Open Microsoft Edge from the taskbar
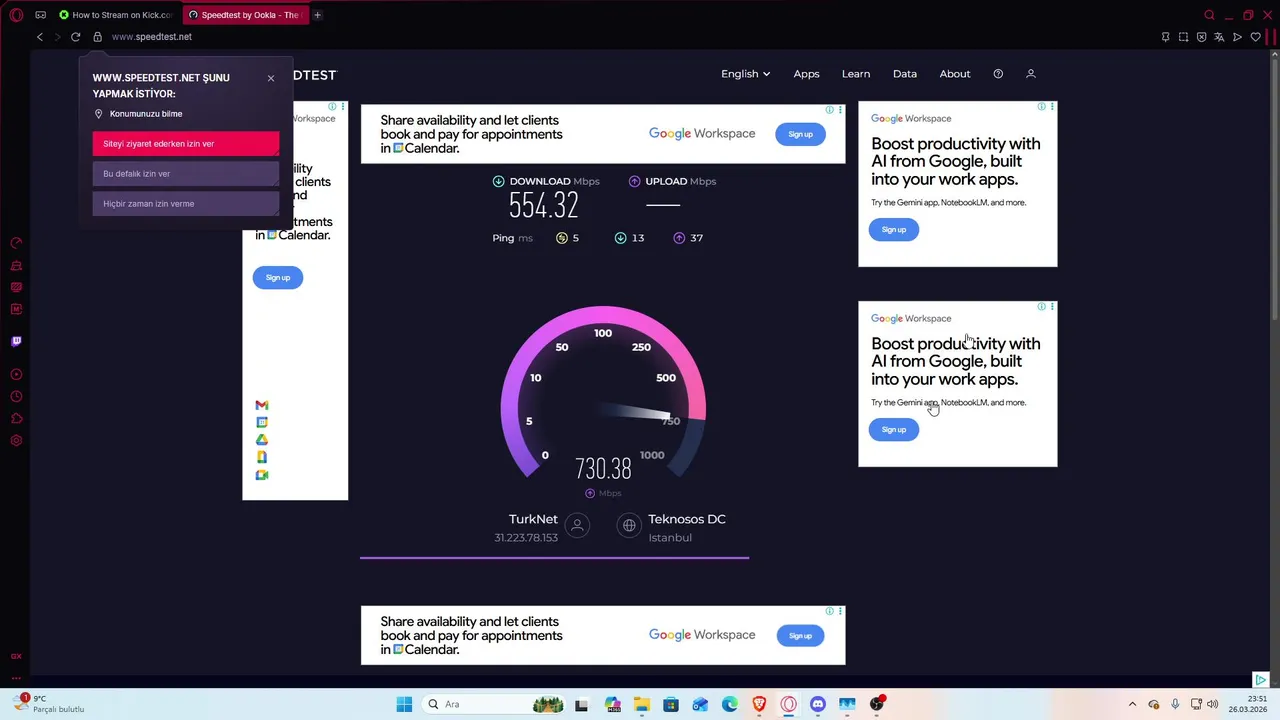The image size is (1280, 720). [730, 704]
